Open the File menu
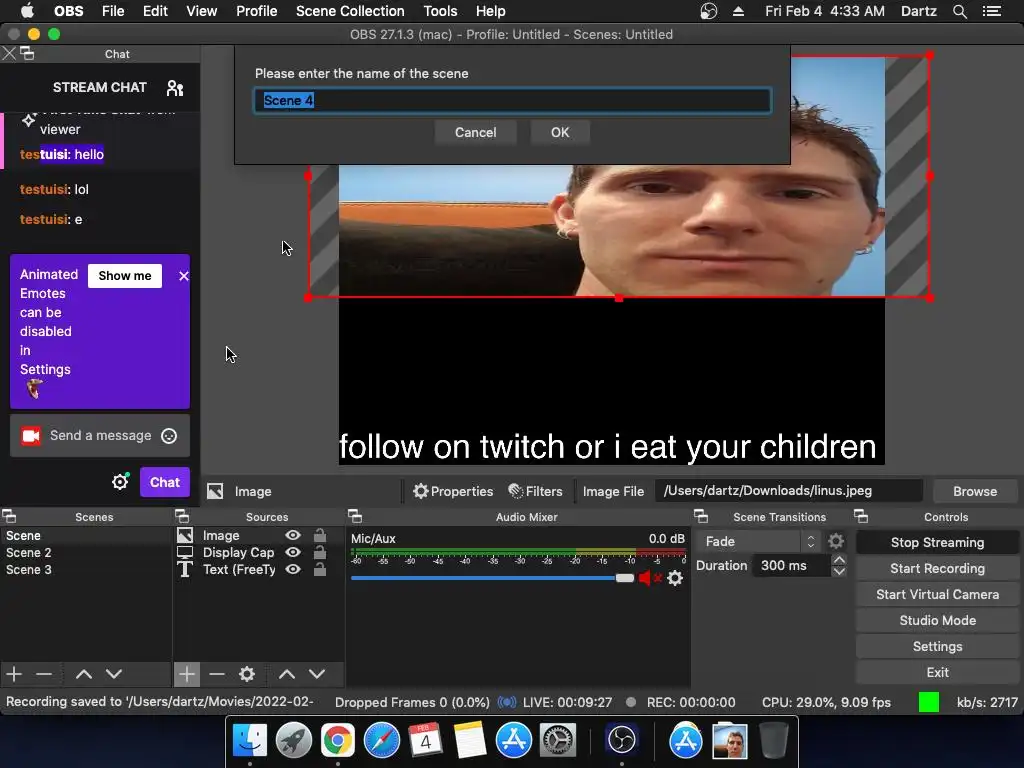This screenshot has width=1024, height=768. click(113, 11)
